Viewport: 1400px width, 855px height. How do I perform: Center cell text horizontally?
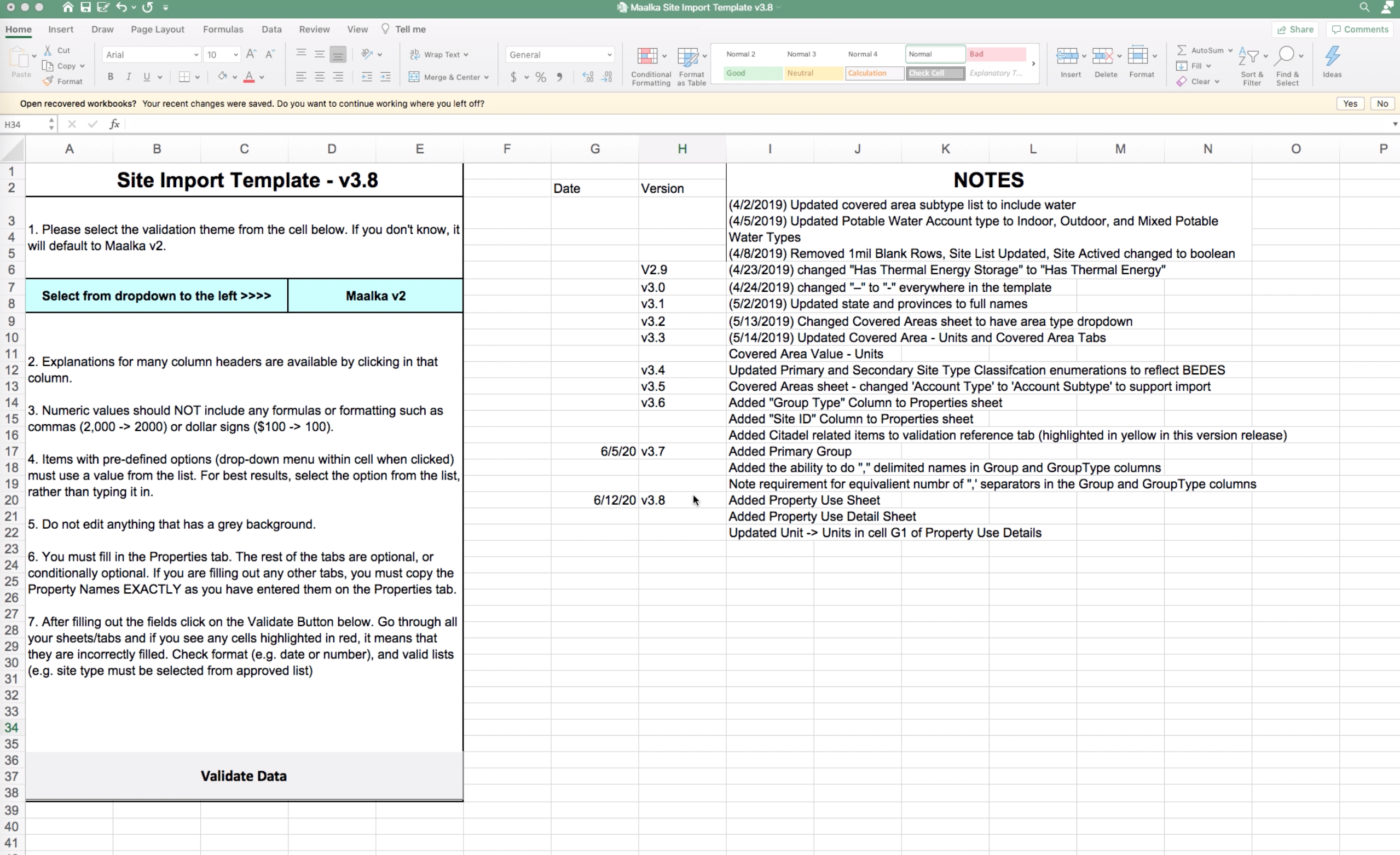pos(320,77)
